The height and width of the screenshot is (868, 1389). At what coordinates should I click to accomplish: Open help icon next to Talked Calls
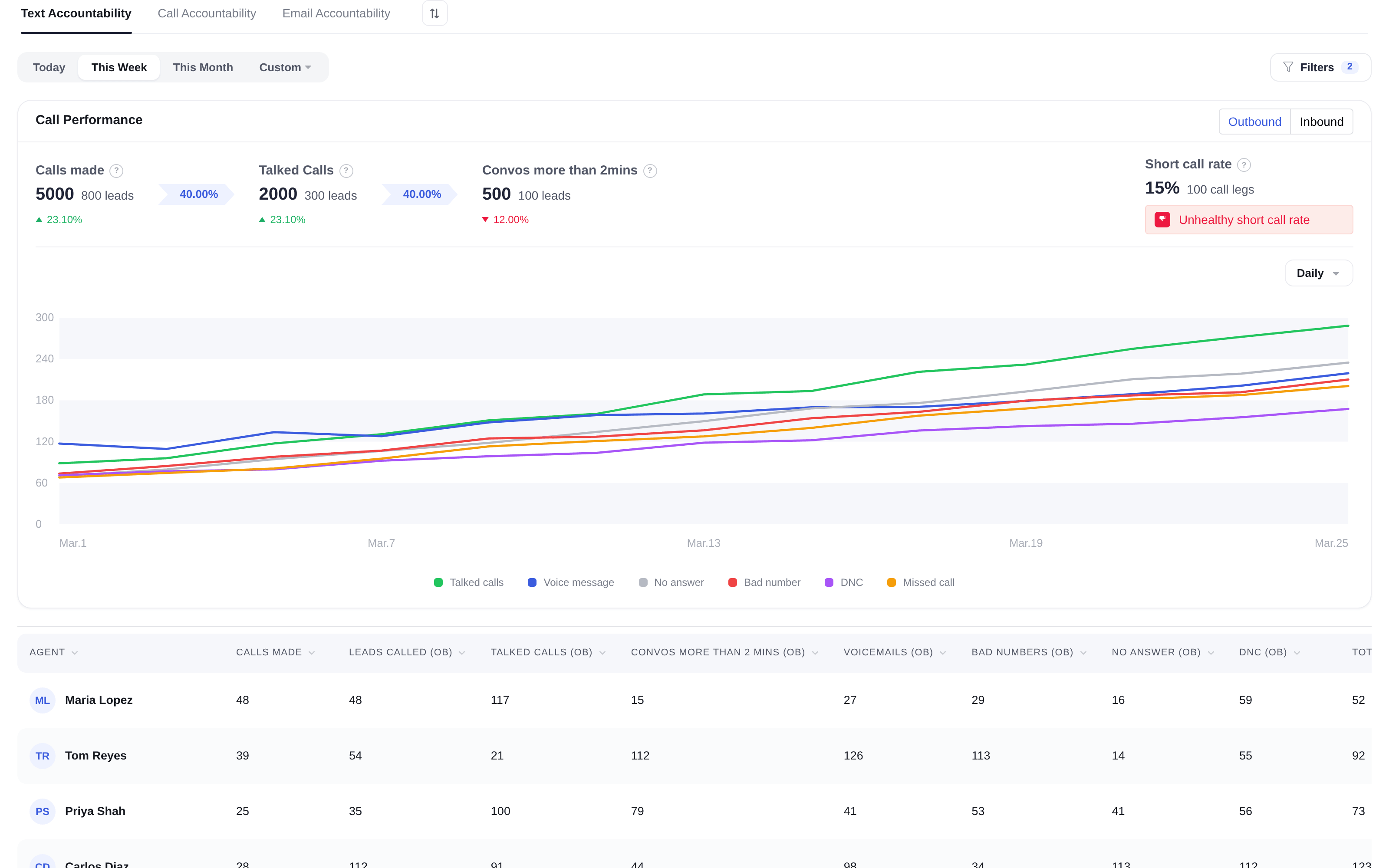click(x=346, y=171)
